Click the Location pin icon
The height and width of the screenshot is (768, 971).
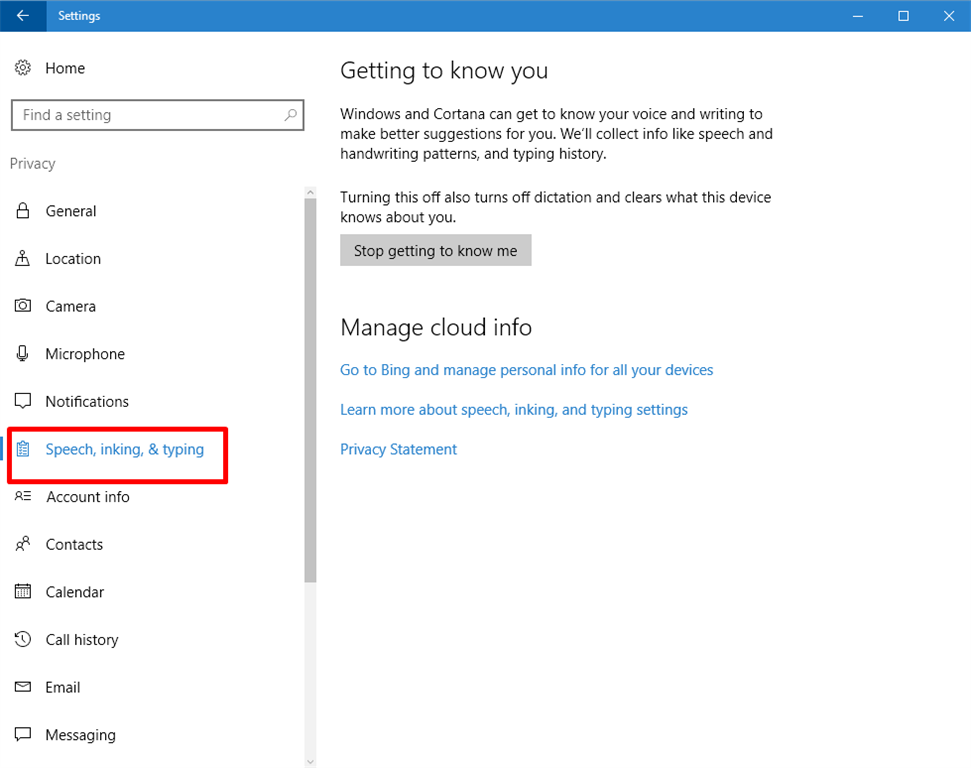(22, 259)
